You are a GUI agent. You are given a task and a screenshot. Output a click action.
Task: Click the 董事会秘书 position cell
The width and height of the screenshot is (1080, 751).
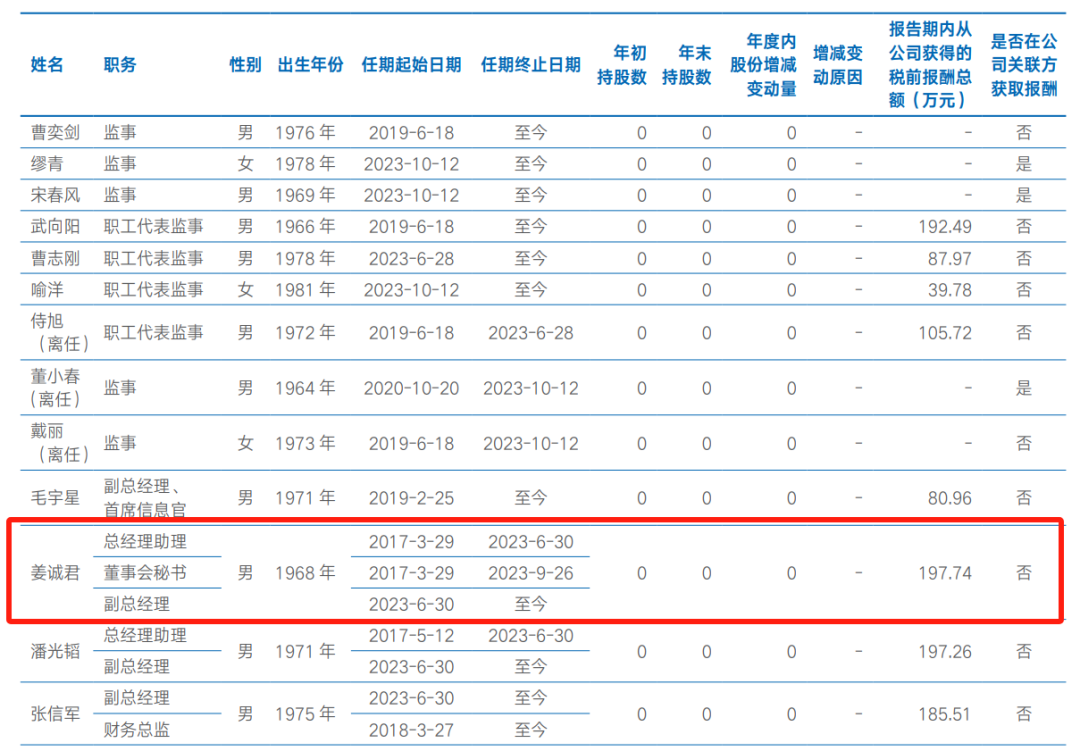point(145,573)
